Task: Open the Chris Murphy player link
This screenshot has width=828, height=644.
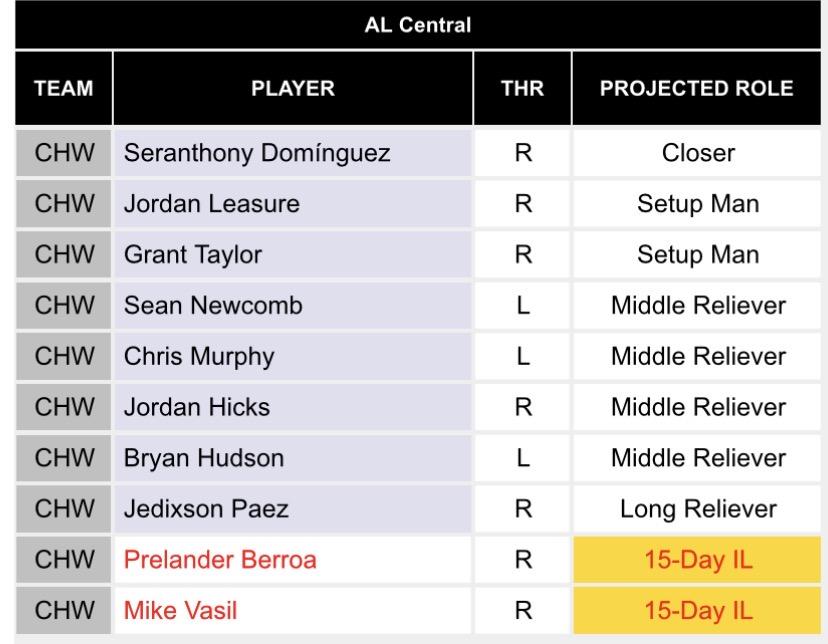Action: point(199,357)
